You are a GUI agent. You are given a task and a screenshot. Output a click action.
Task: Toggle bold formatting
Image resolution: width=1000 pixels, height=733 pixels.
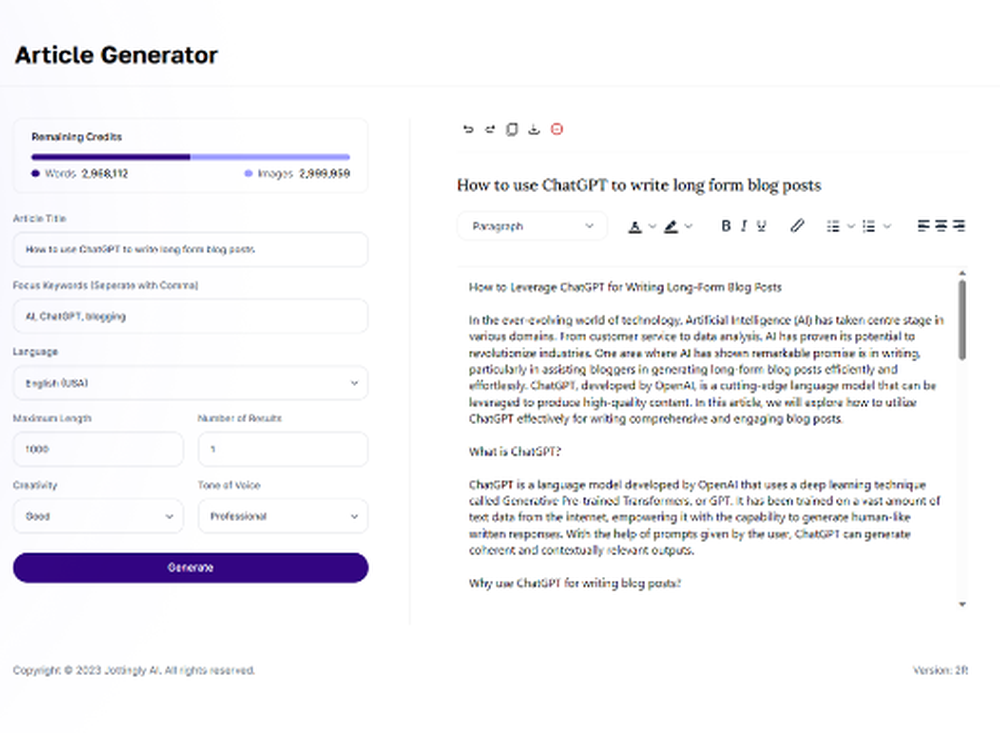(x=726, y=226)
